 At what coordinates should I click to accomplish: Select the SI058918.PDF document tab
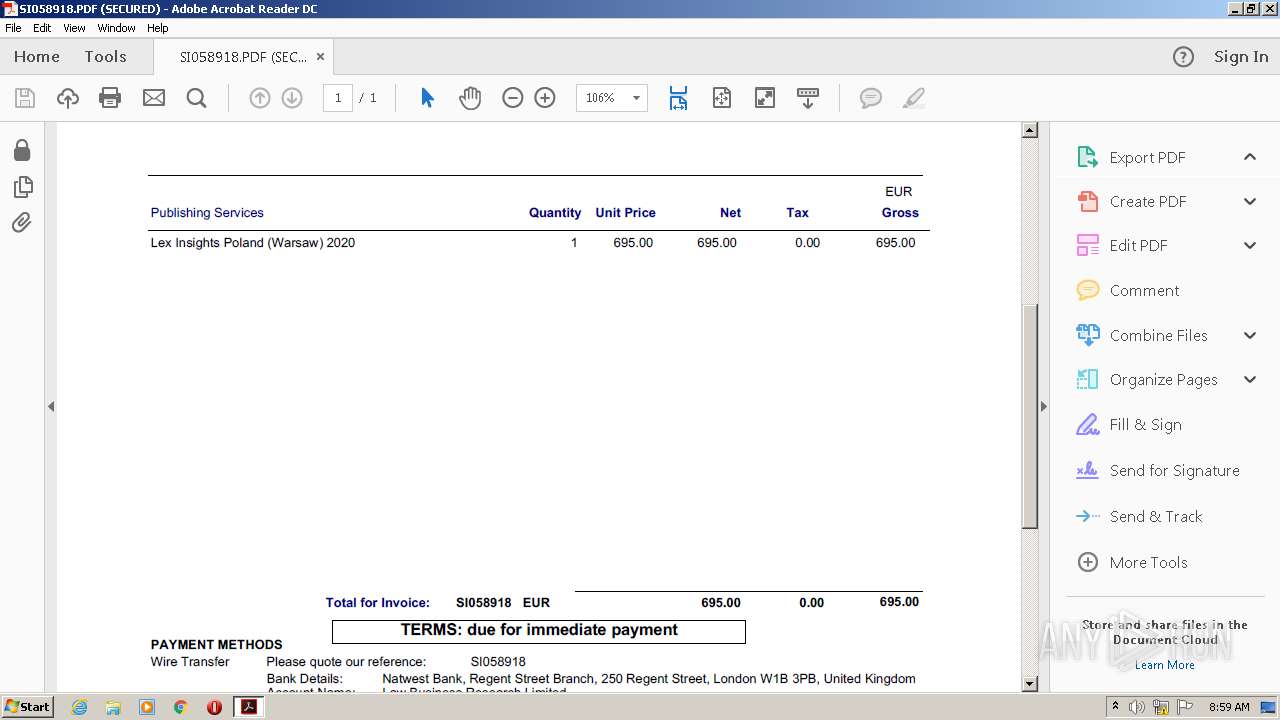(x=243, y=57)
